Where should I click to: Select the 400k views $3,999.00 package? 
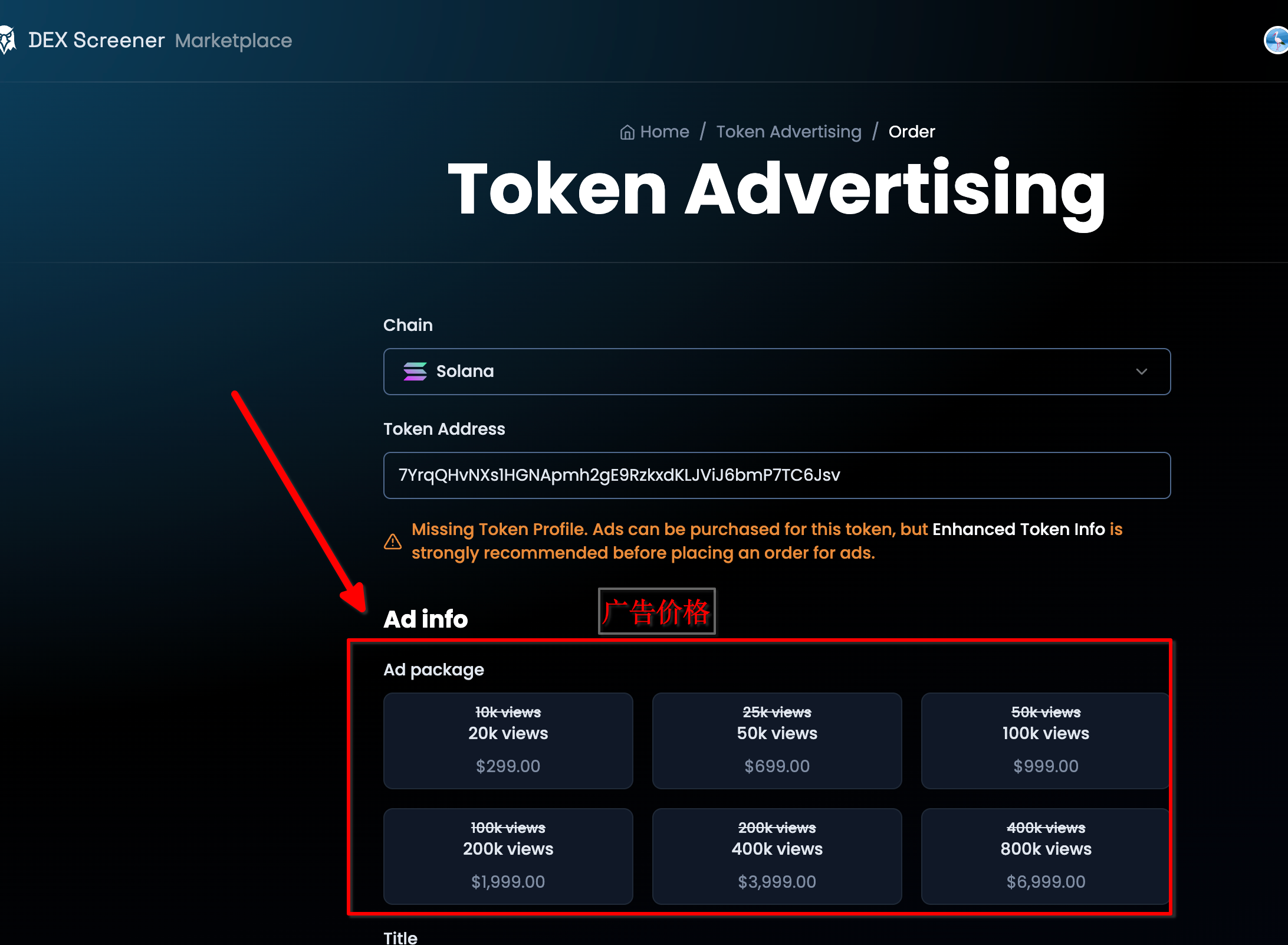click(777, 856)
